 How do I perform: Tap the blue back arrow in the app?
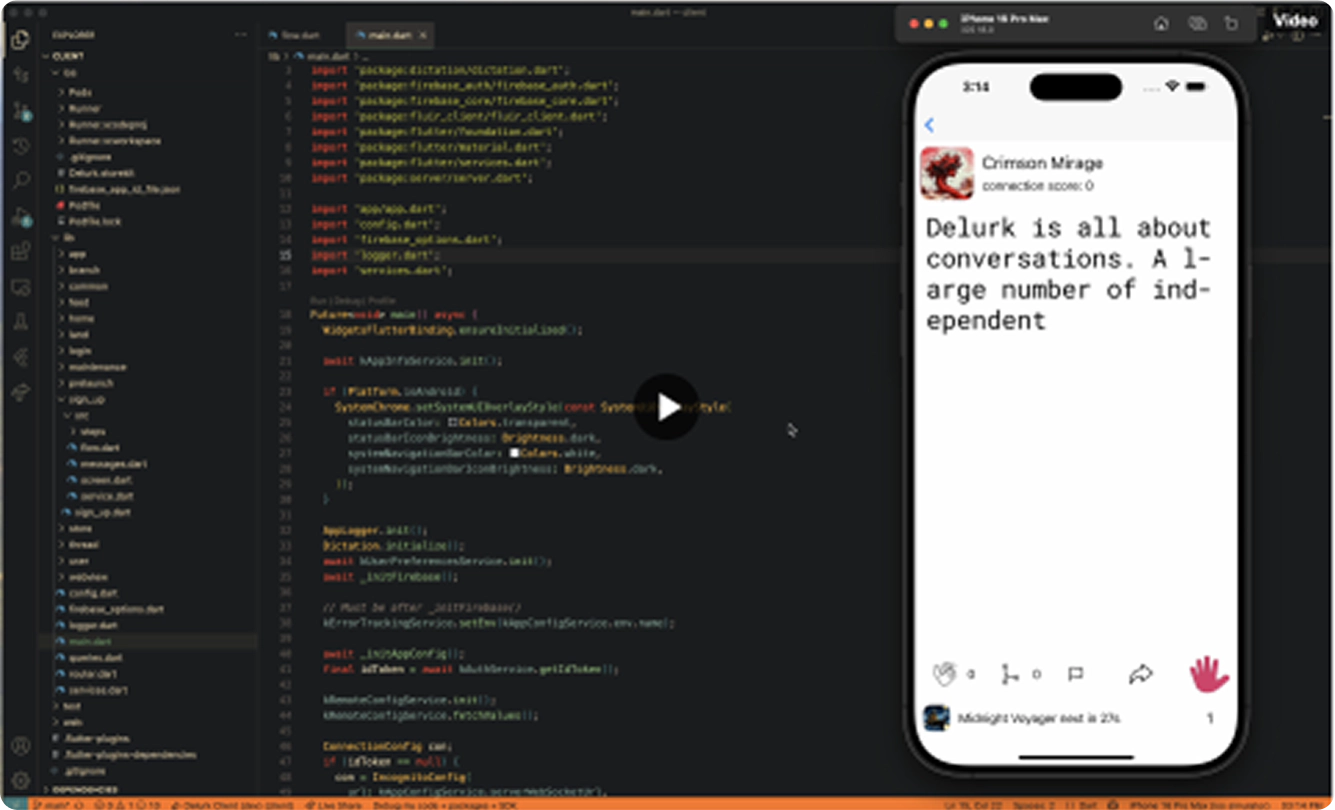pos(930,125)
